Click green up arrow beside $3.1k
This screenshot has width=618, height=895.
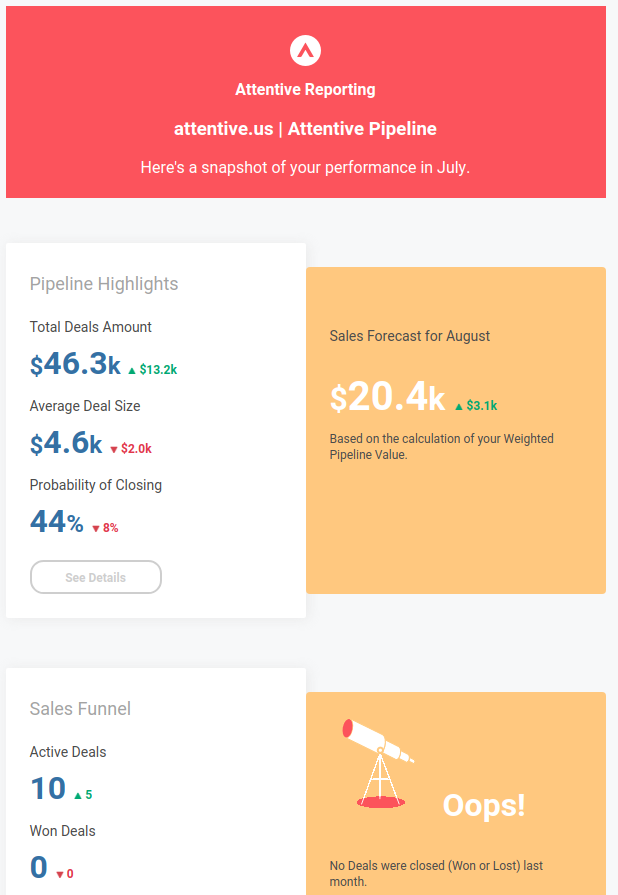[x=459, y=407]
